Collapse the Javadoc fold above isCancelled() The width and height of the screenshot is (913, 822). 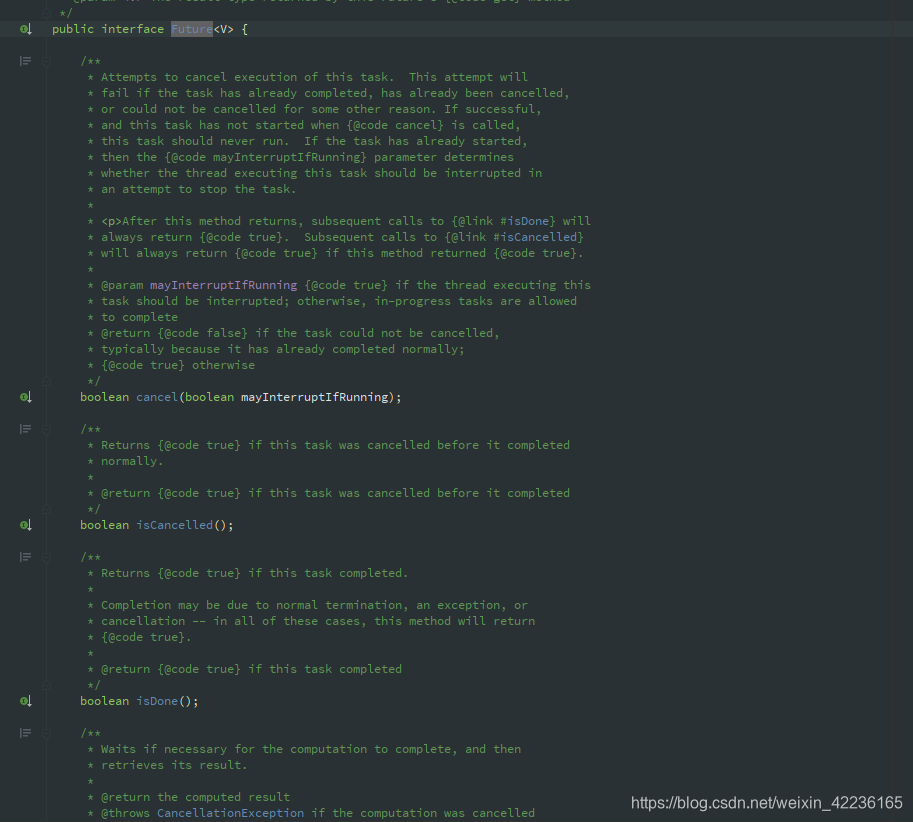tap(47, 429)
